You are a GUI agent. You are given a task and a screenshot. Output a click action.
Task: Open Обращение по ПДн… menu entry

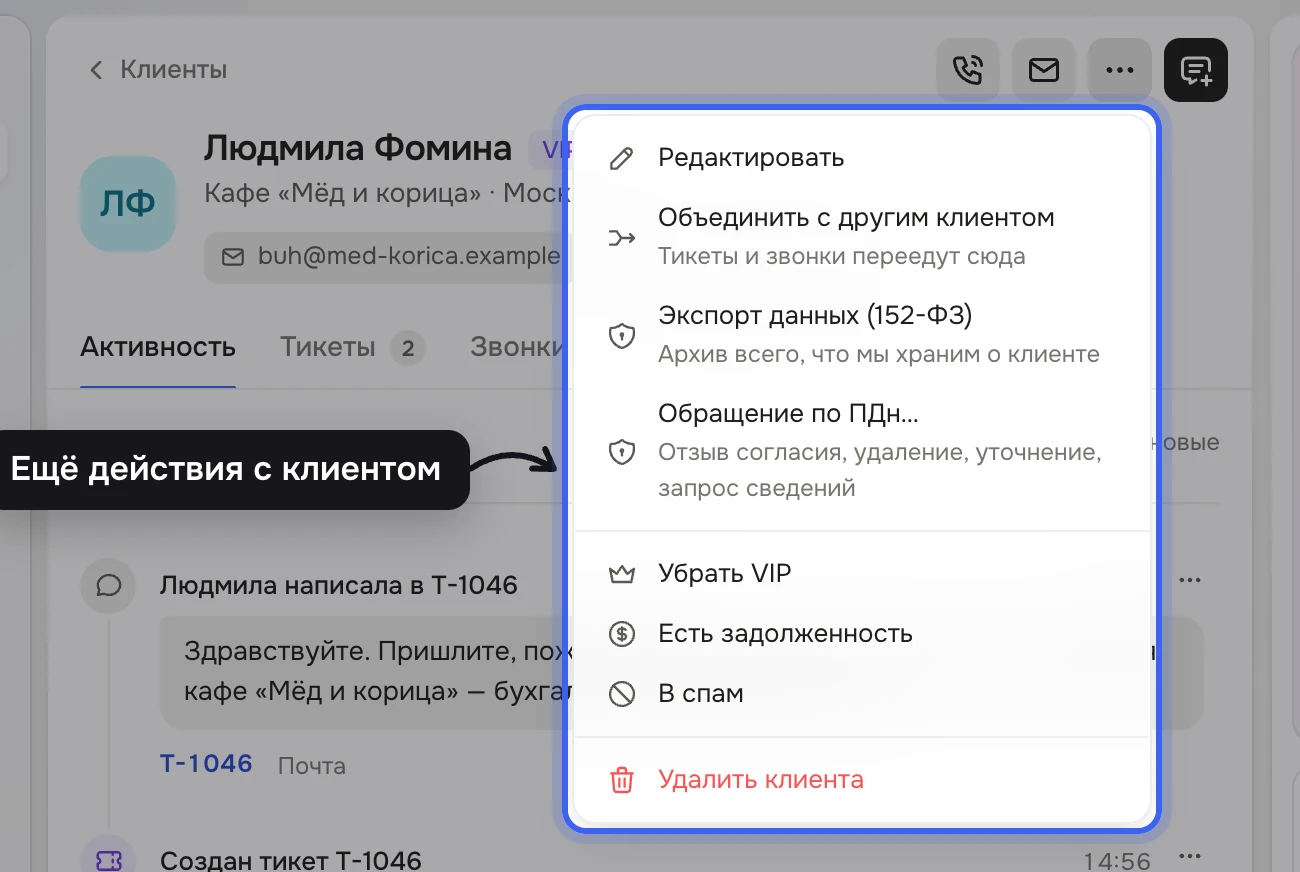pos(861,451)
